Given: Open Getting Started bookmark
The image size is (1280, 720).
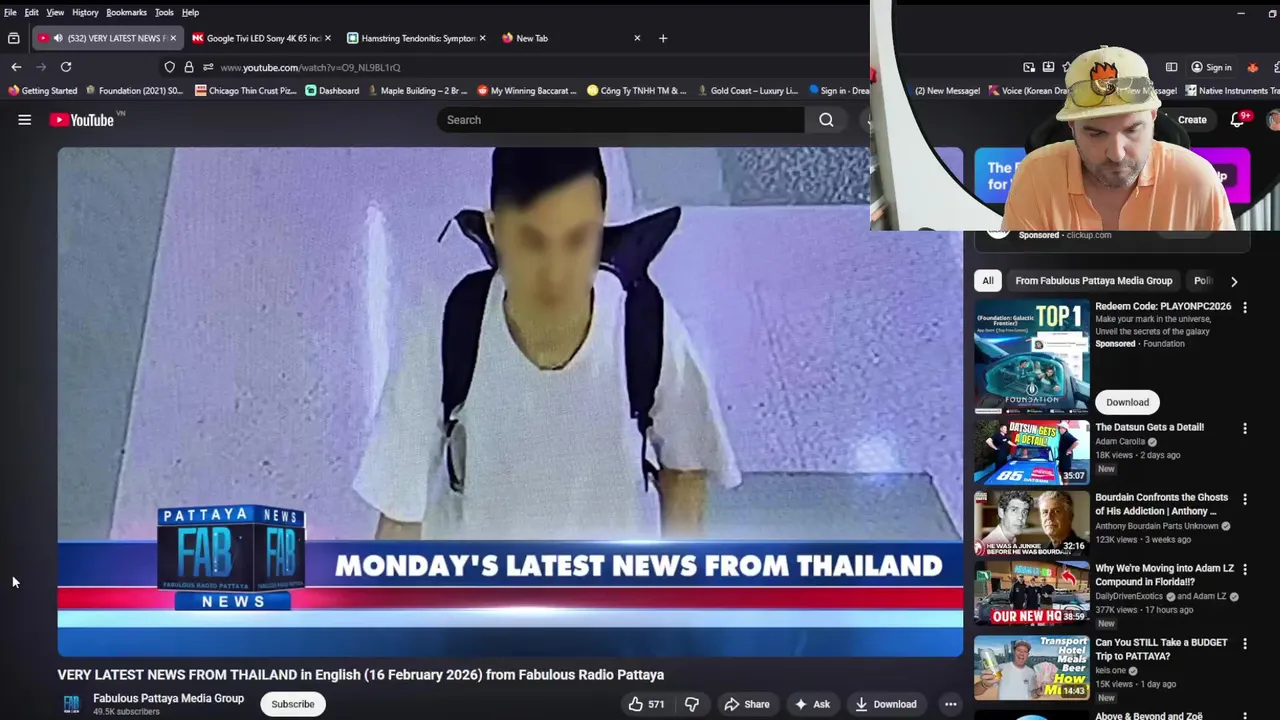Looking at the screenshot, I should (42, 90).
